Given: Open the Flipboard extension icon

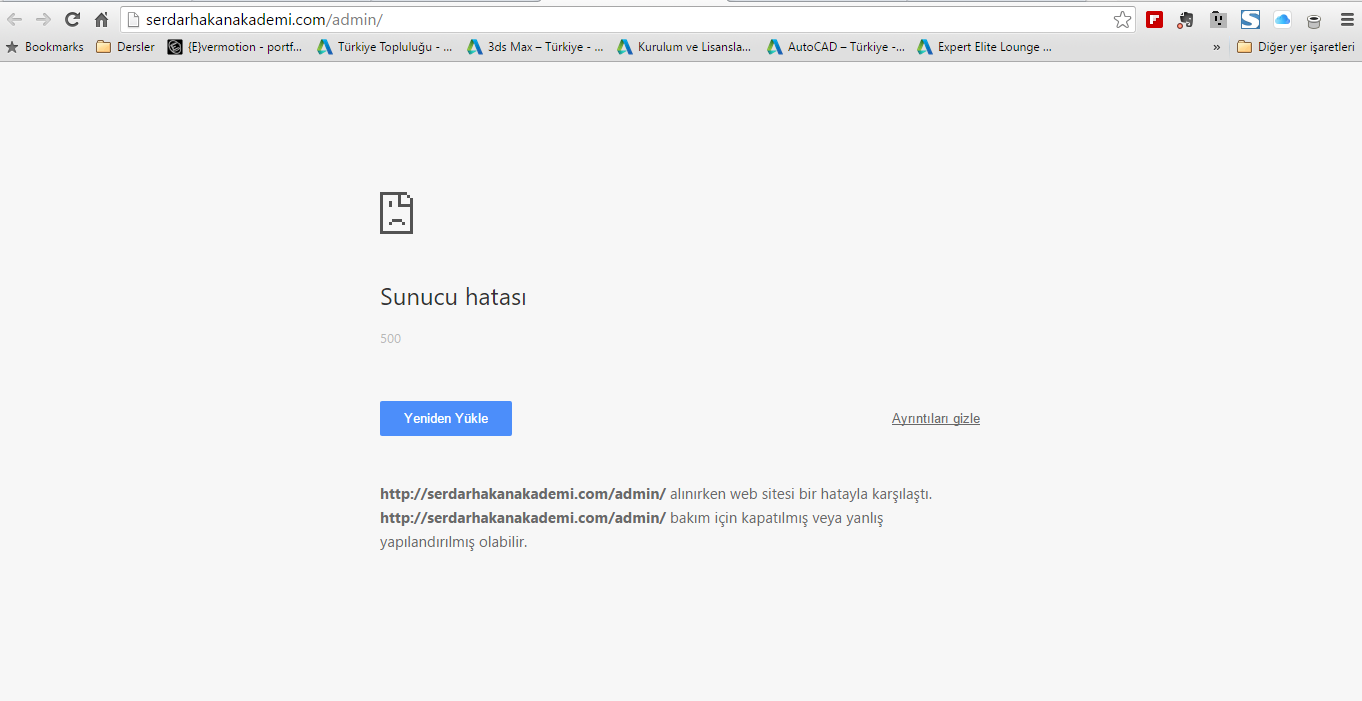Looking at the screenshot, I should [x=1155, y=19].
